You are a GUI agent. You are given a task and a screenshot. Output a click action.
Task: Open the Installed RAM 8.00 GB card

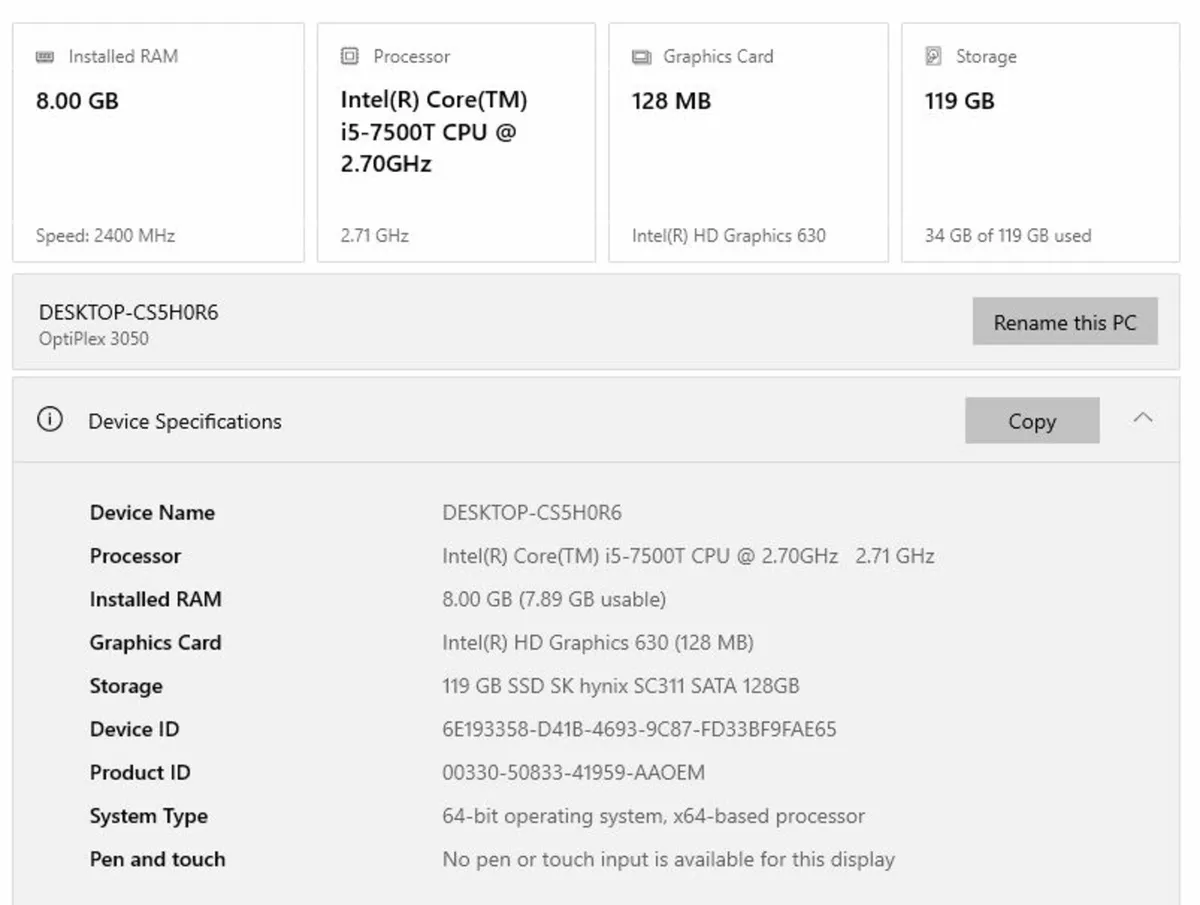158,143
